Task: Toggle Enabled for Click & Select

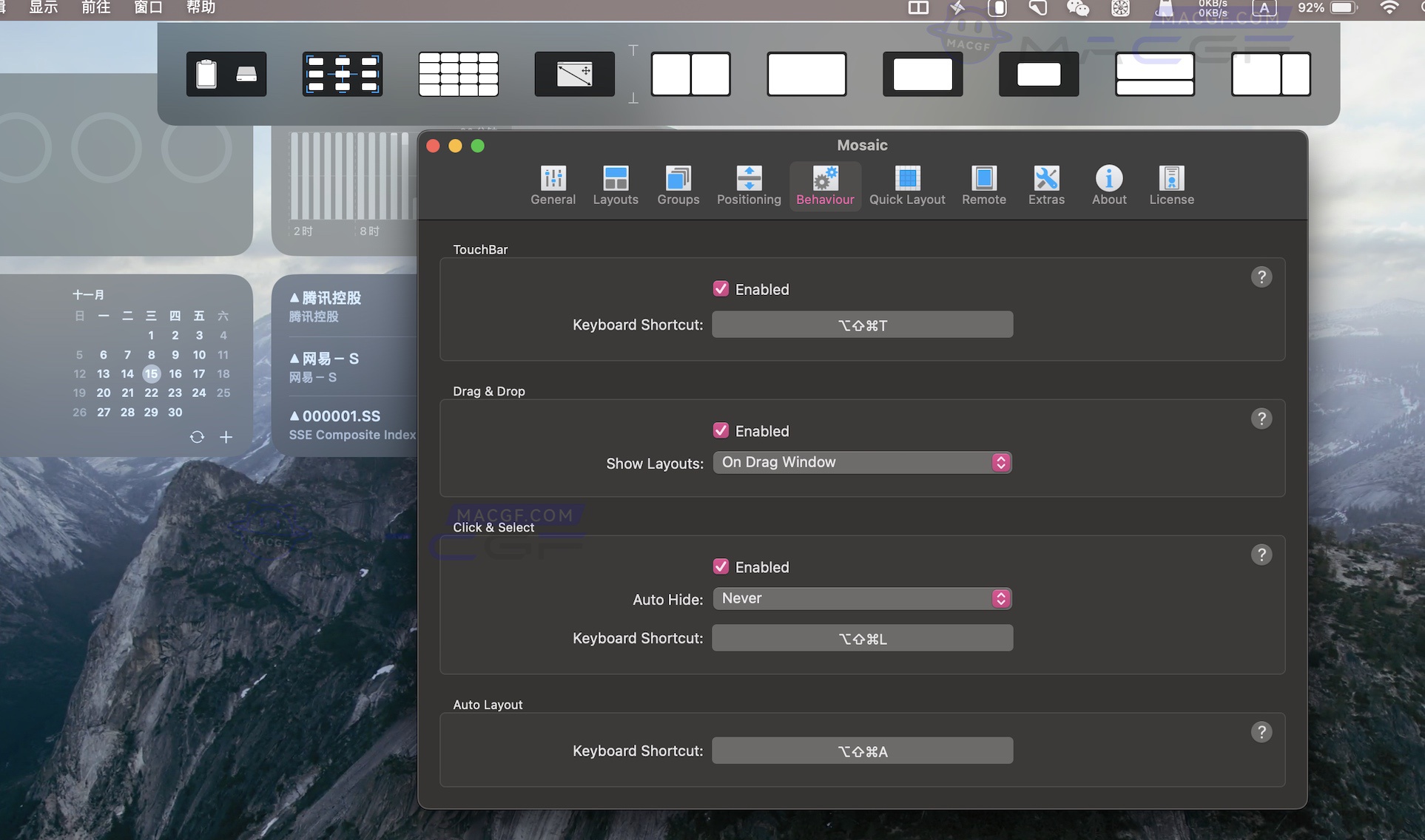Action: (721, 566)
